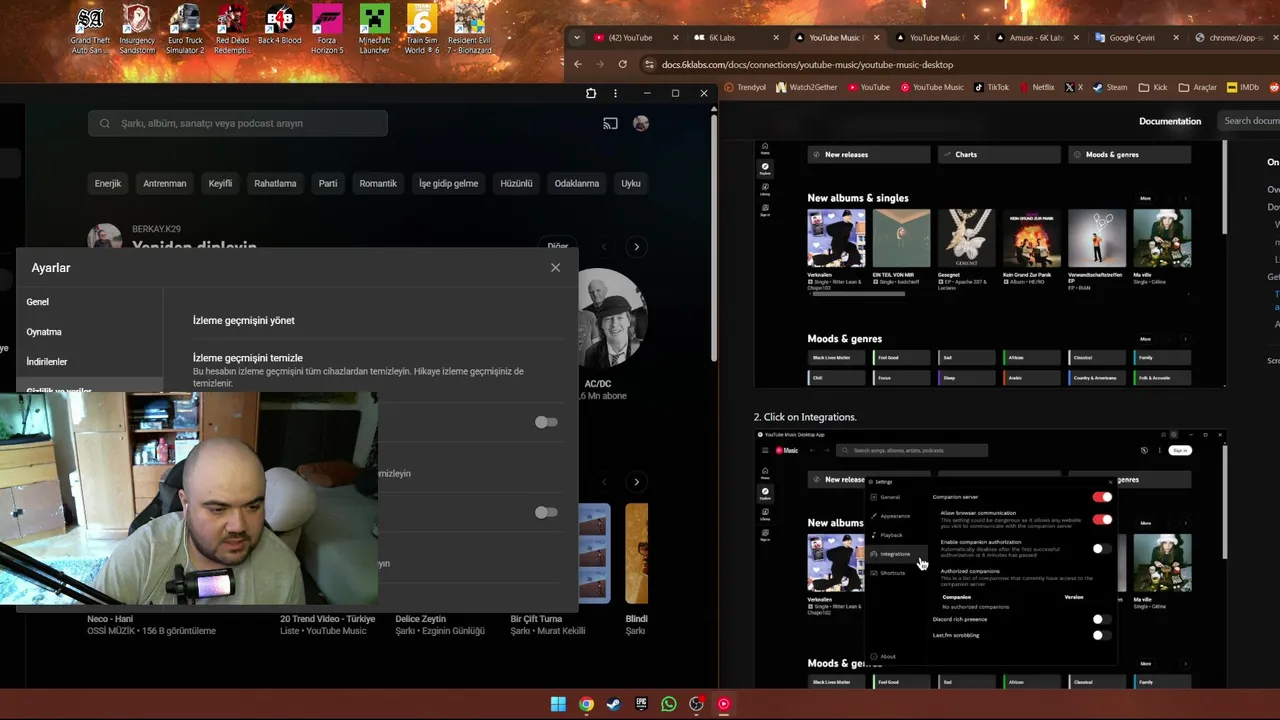Screen dimensions: 1280x720
Task: Launch Euro Truck Simulator 2 shortcut
Action: (184, 30)
